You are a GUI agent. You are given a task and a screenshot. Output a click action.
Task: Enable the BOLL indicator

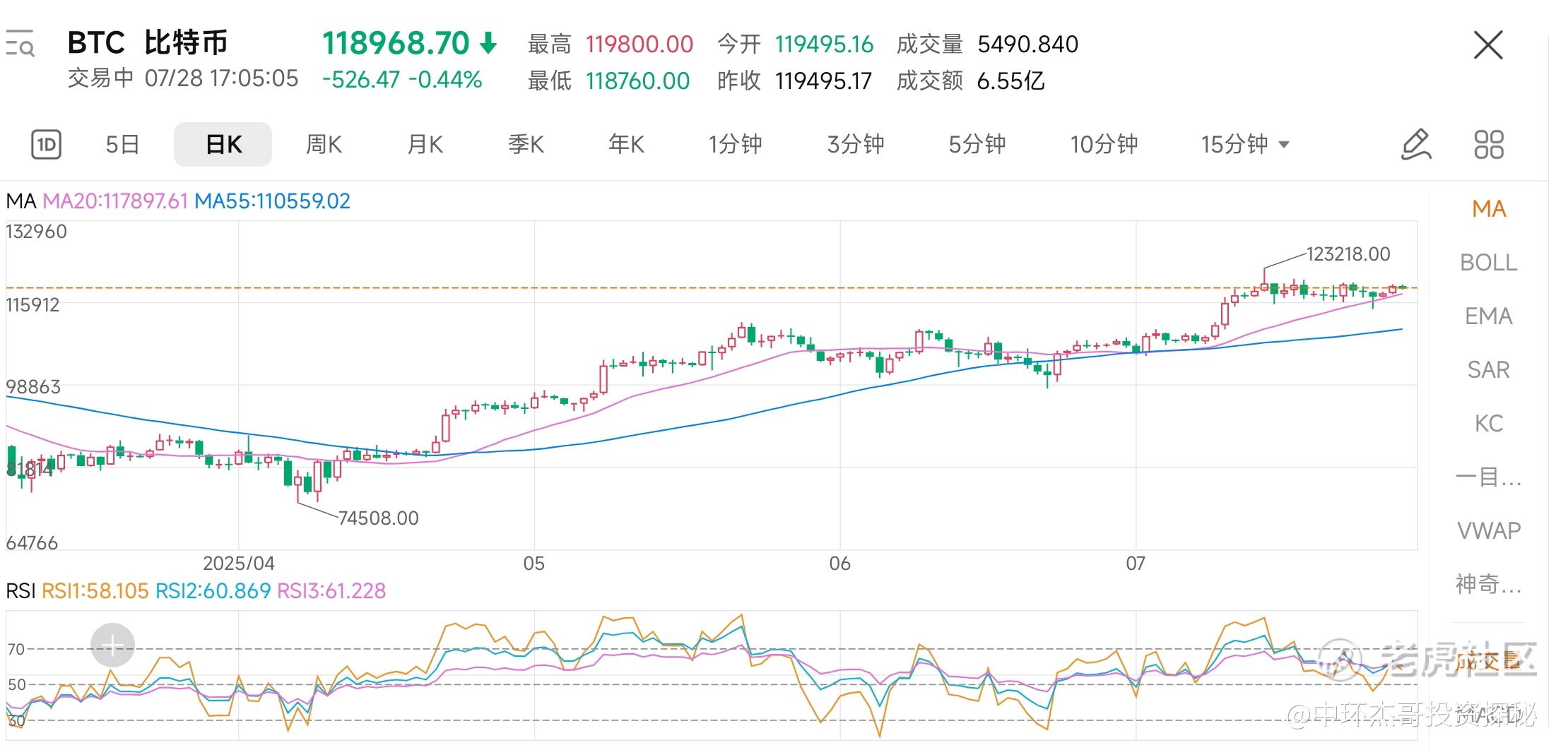point(1488,263)
